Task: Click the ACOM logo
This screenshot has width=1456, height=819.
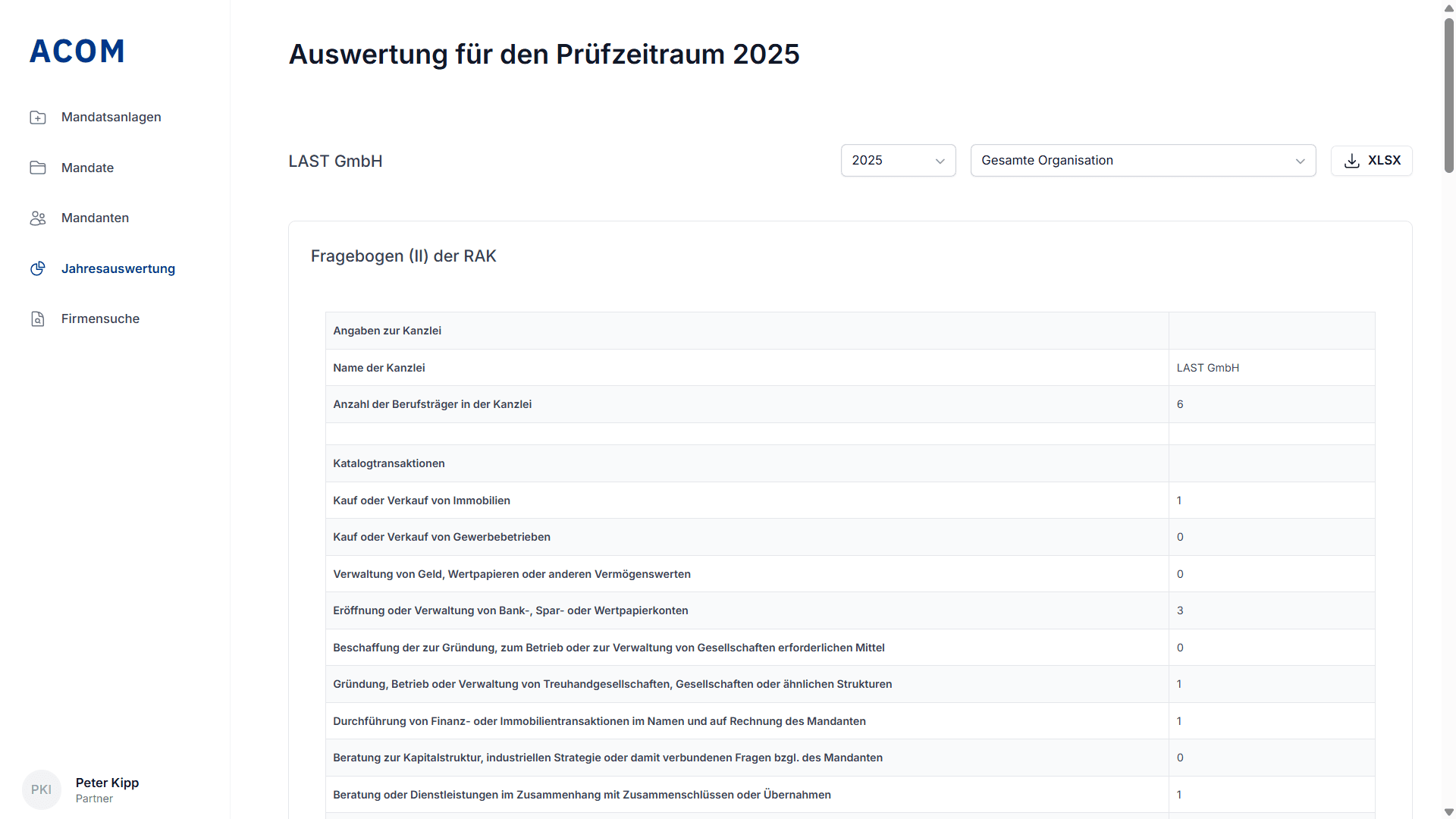Action: (x=77, y=51)
